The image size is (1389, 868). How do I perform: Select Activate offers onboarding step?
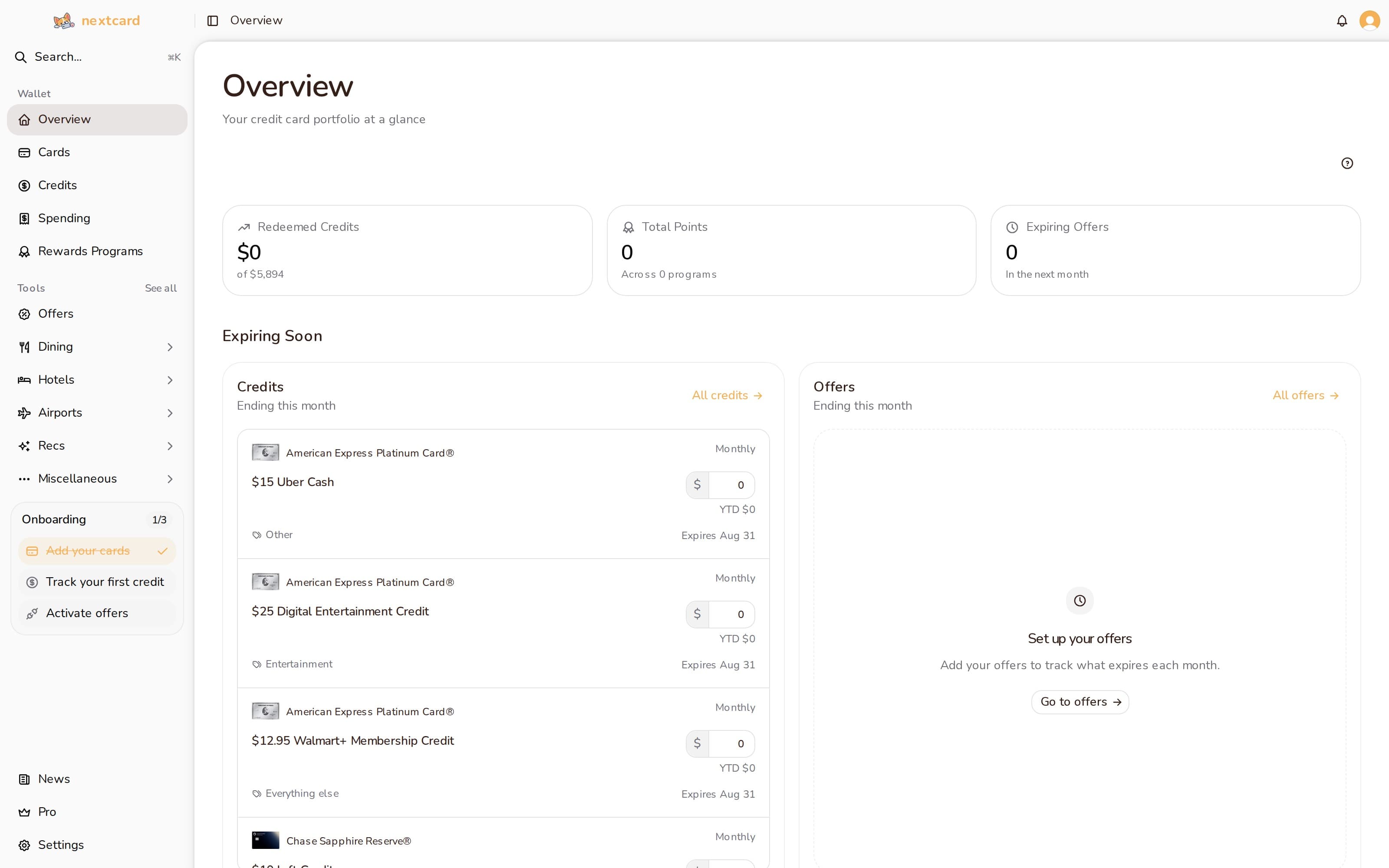[97, 614]
